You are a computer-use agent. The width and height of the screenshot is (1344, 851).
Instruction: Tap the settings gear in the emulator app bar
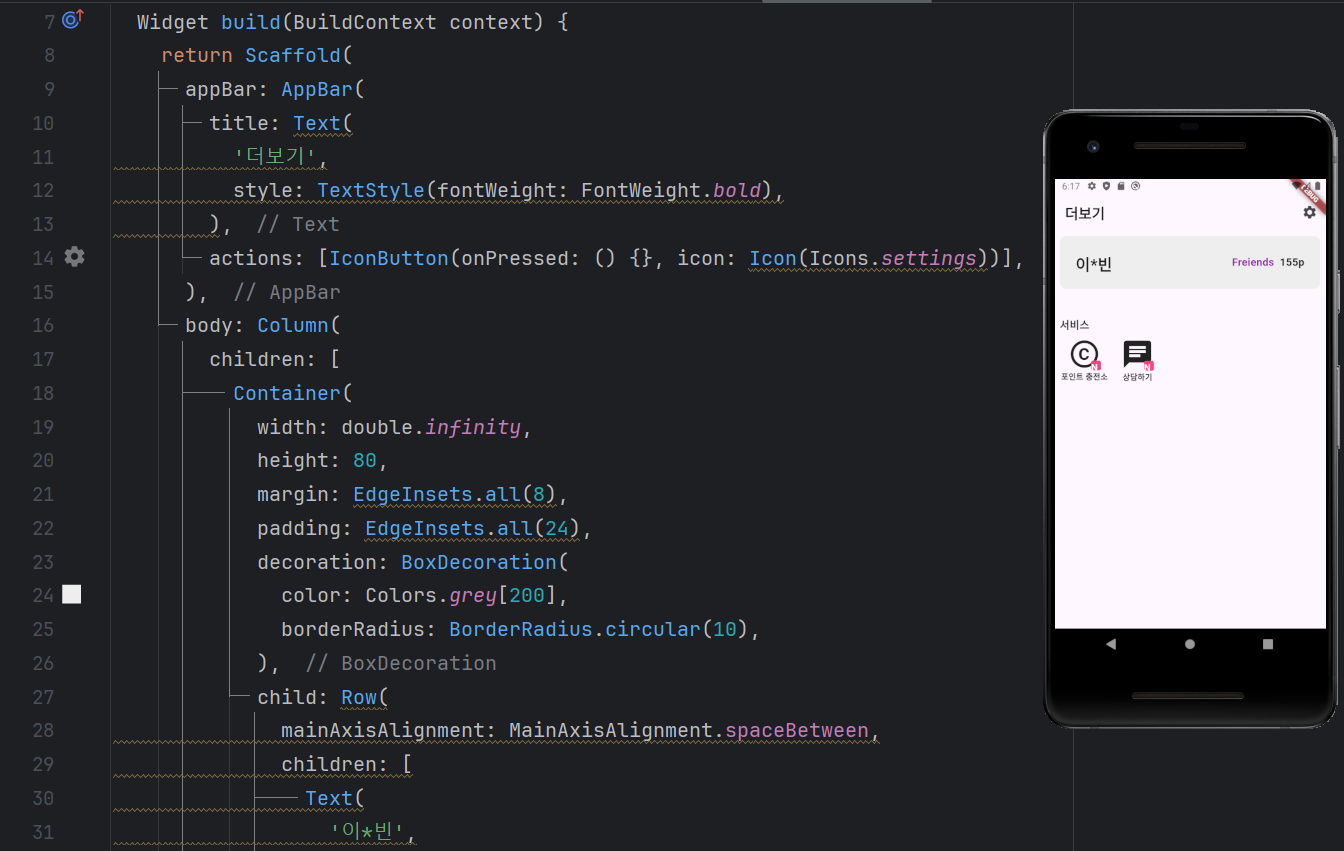1309,212
